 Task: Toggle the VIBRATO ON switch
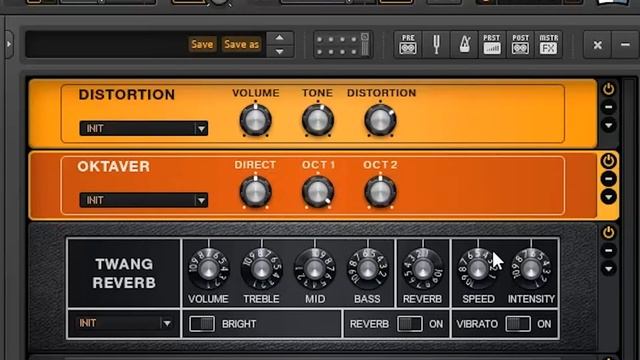click(x=518, y=324)
